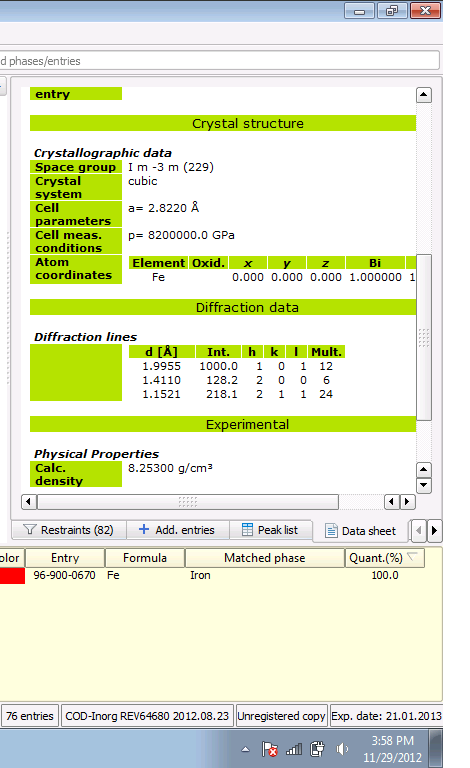Click the Exp. date status field
This screenshot has width=470, height=768.
[x=386, y=716]
